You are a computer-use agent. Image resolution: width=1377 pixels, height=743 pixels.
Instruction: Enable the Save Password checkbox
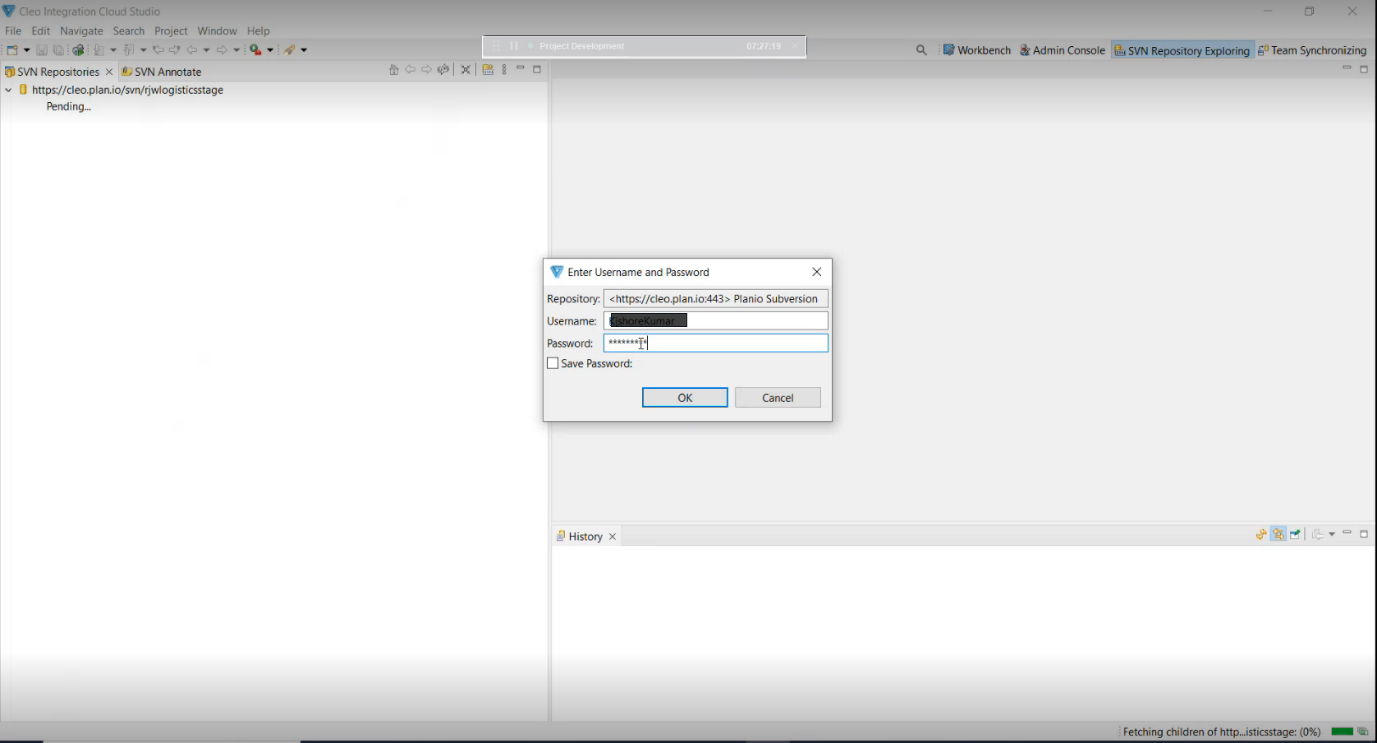point(553,364)
